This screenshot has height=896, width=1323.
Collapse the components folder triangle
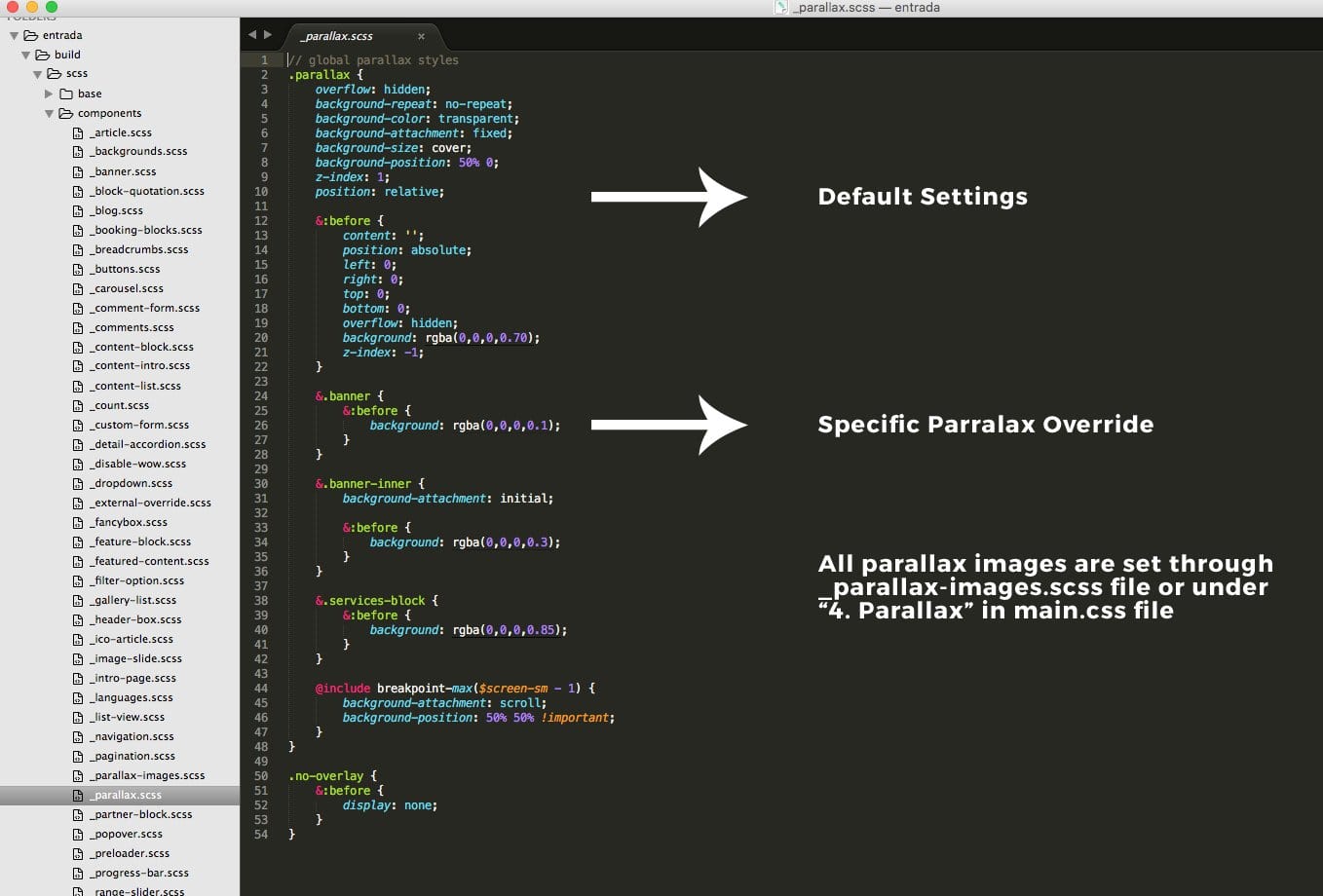tap(49, 114)
